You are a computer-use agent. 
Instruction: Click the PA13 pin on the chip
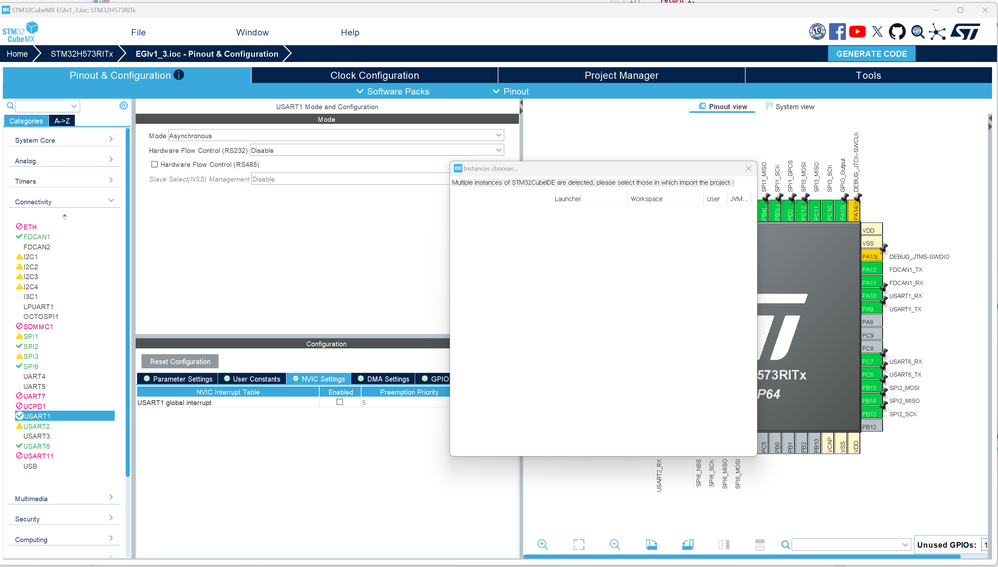pos(871,256)
